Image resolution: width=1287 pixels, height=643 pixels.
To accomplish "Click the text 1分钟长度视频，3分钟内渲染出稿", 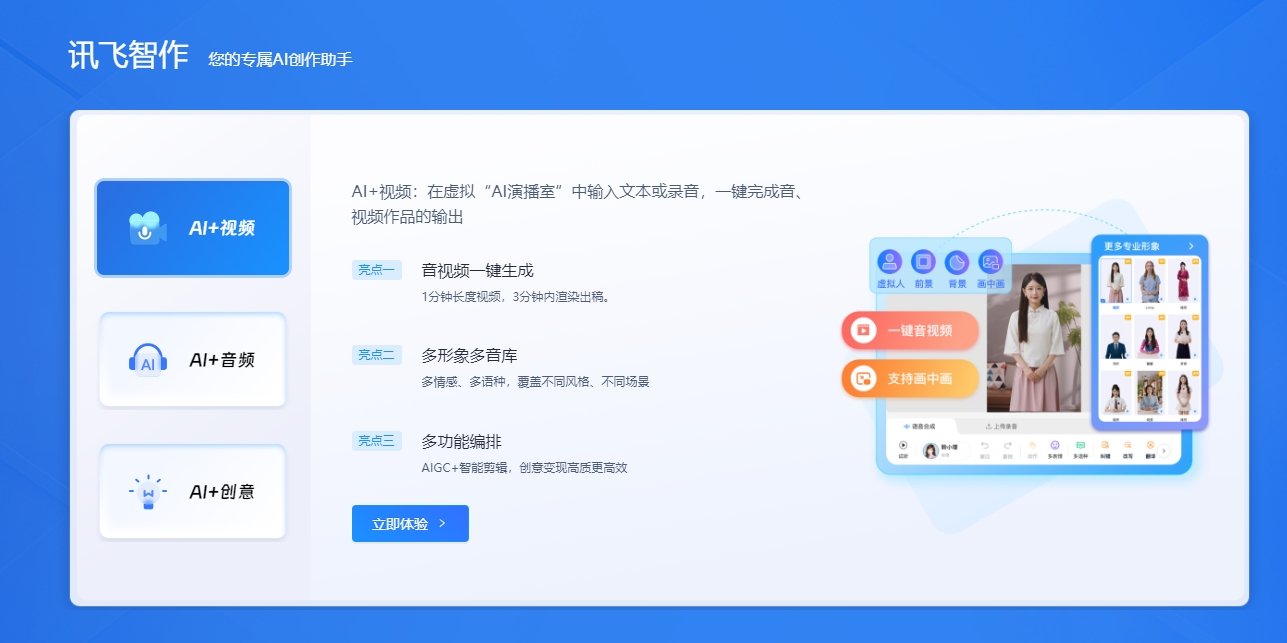I will tap(516, 296).
